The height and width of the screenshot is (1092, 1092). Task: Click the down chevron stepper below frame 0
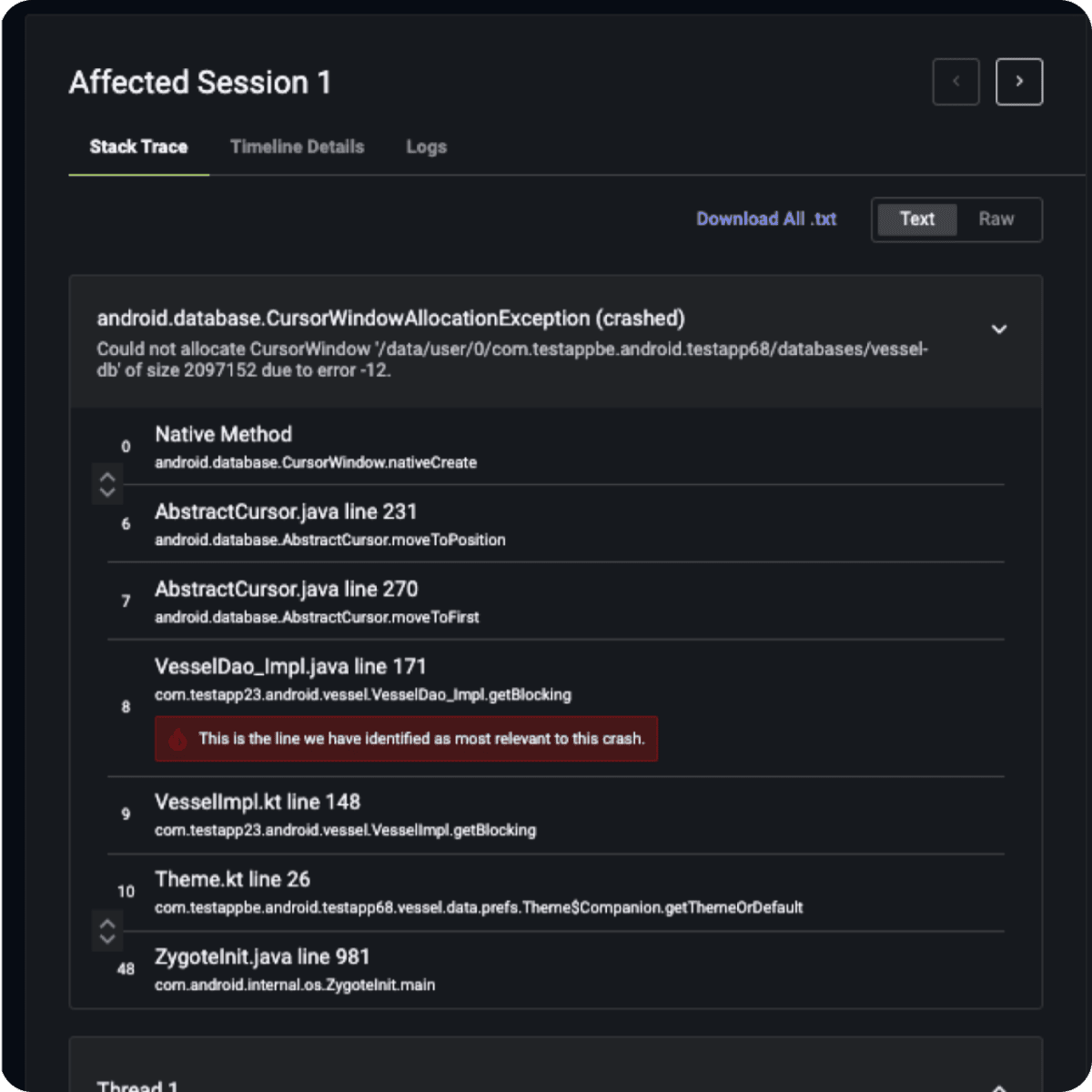coord(106,491)
